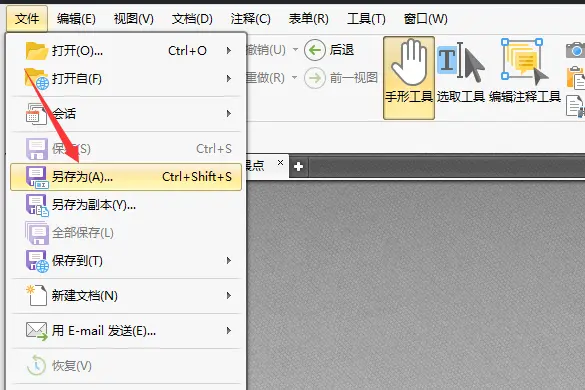Select the 手形工具 hand tool
The height and width of the screenshot is (390, 585).
coord(409,78)
